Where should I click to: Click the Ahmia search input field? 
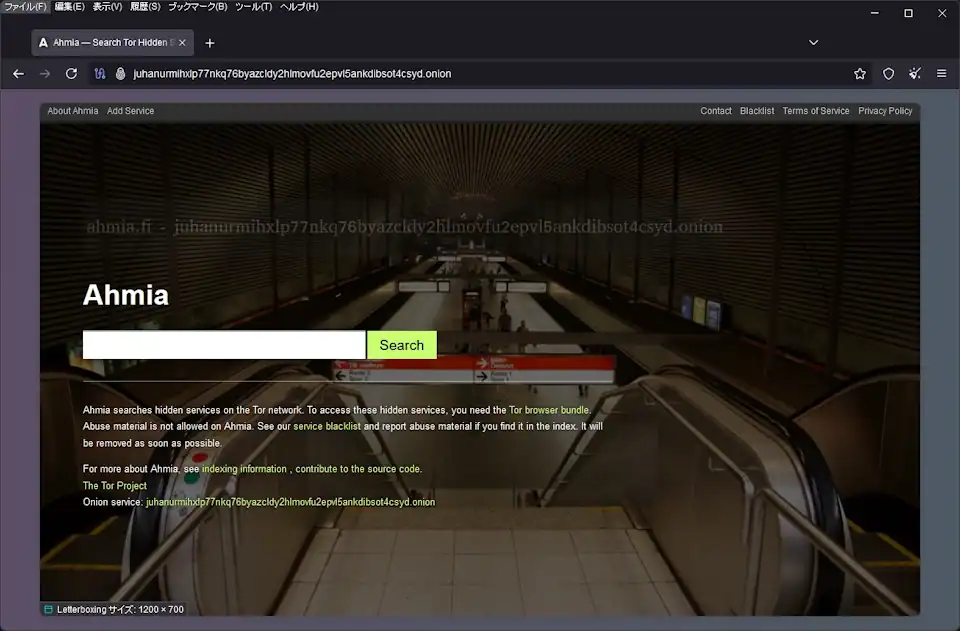(224, 345)
